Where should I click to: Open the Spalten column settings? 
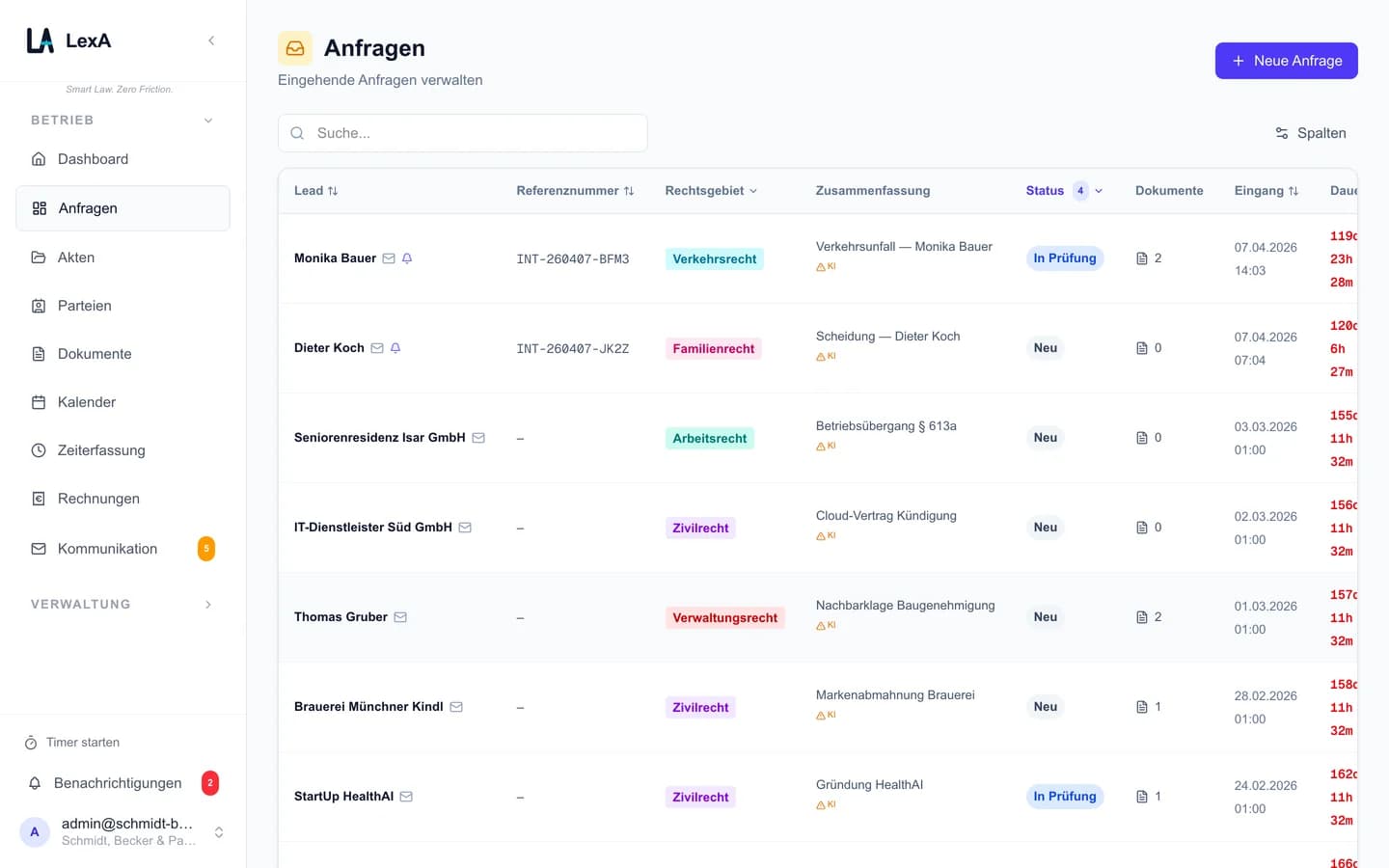pyautogui.click(x=1310, y=133)
